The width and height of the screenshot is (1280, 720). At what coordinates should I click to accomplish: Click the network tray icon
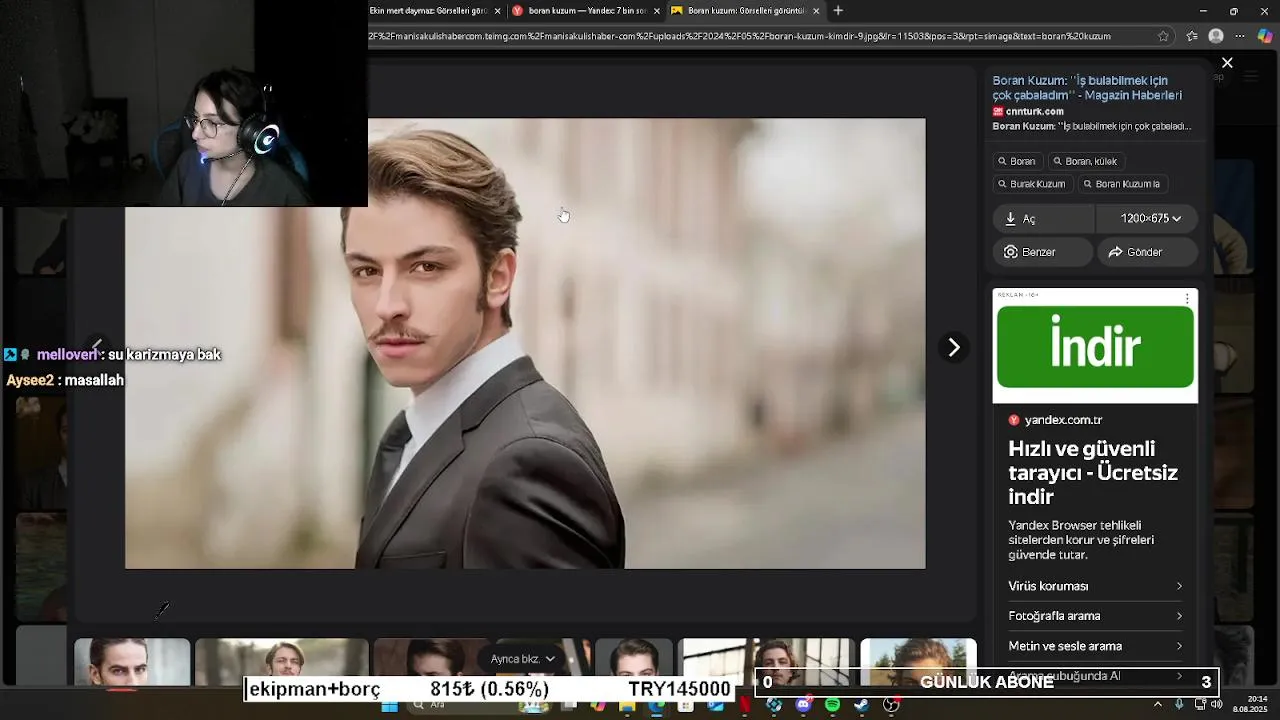1200,704
